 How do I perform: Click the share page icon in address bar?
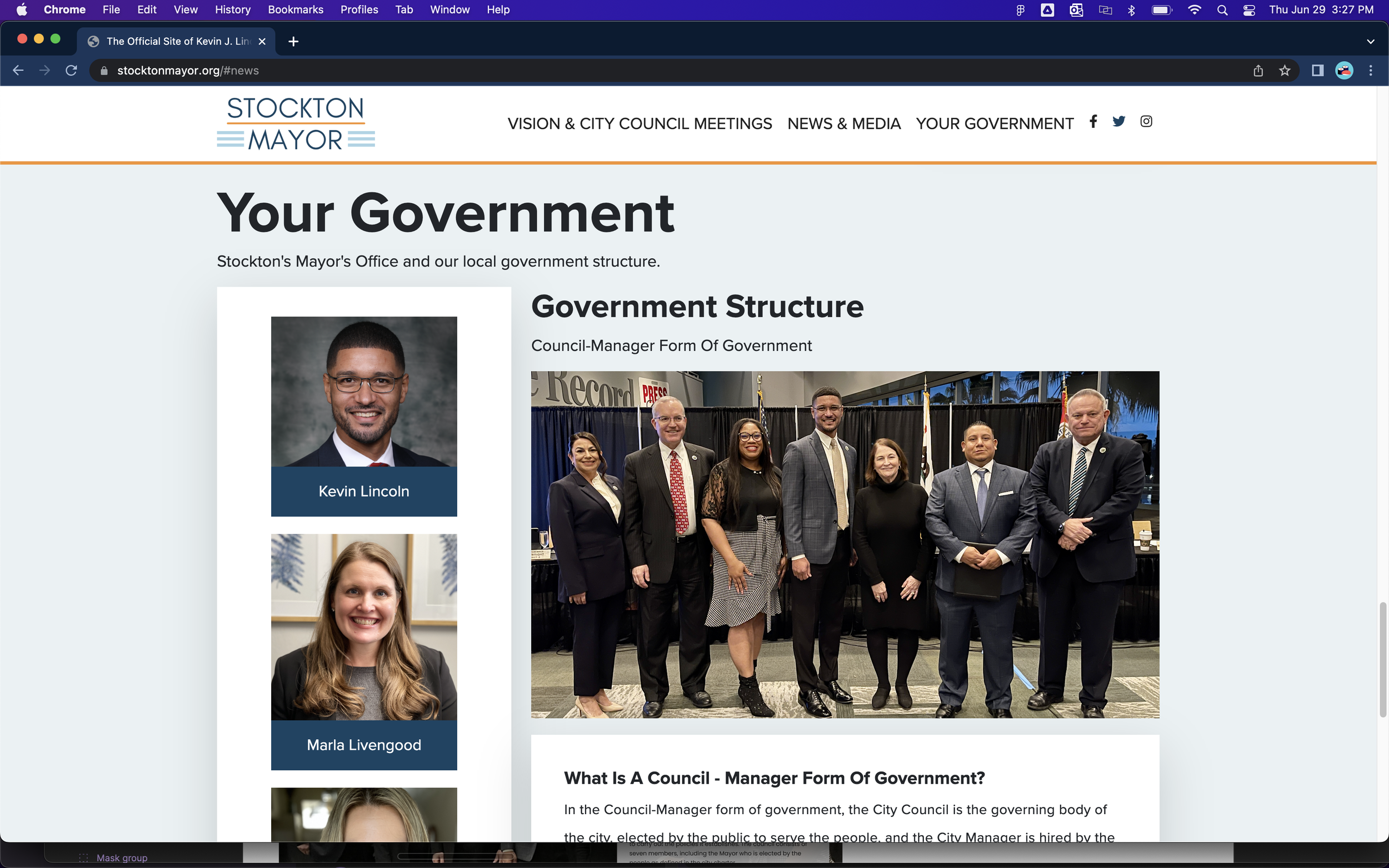1257,71
